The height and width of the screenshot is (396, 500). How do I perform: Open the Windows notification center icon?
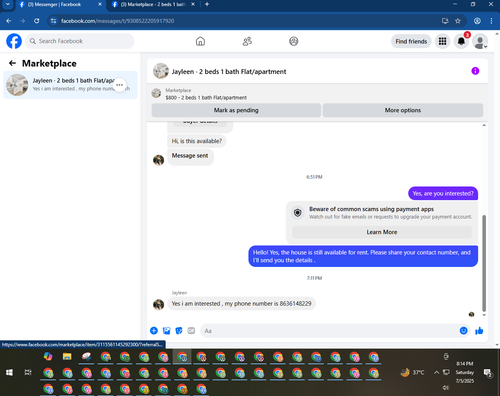[x=488, y=373]
